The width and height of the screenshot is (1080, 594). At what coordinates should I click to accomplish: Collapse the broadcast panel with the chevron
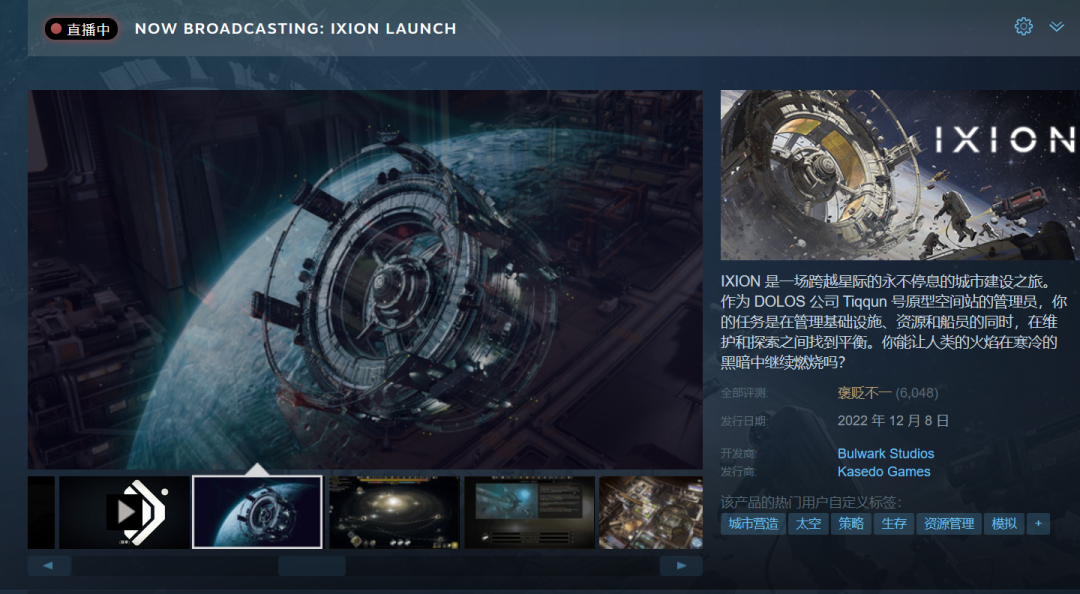coord(1057,27)
